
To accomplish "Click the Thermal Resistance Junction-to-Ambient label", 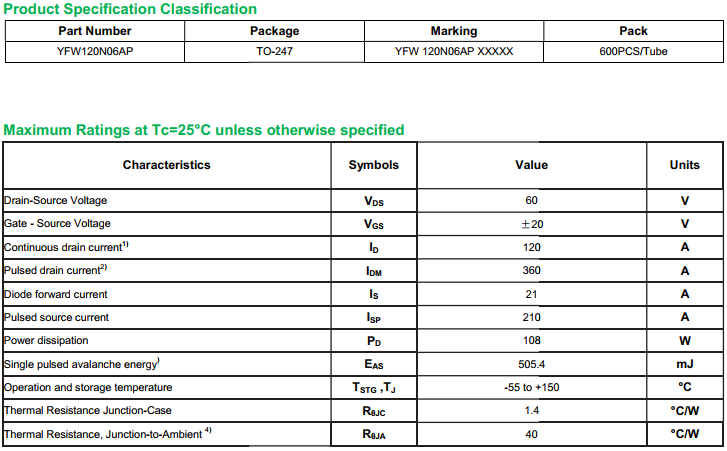I will (x=106, y=434).
